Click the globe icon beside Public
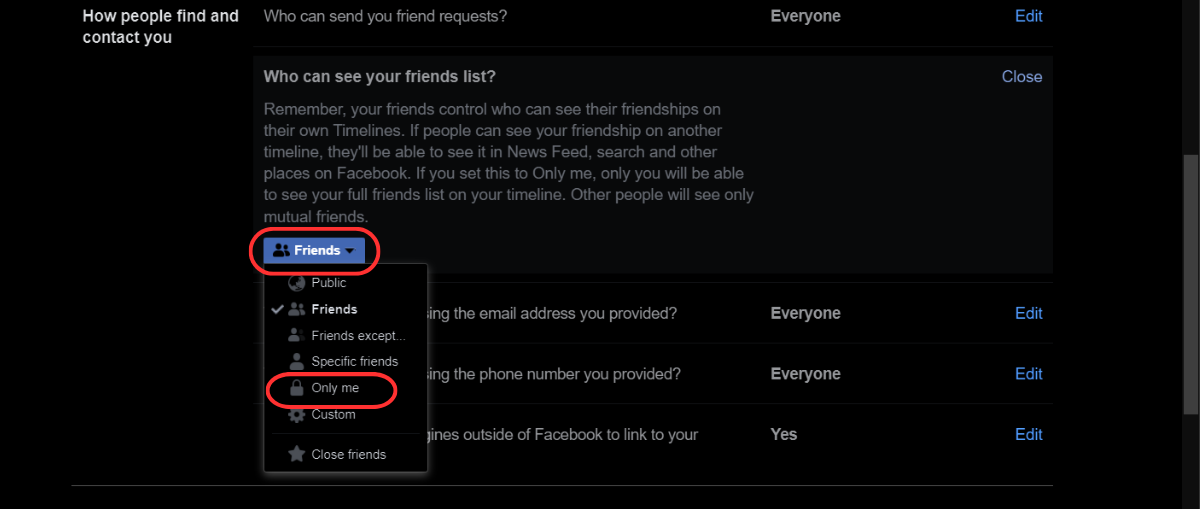1200x509 pixels. click(296, 283)
